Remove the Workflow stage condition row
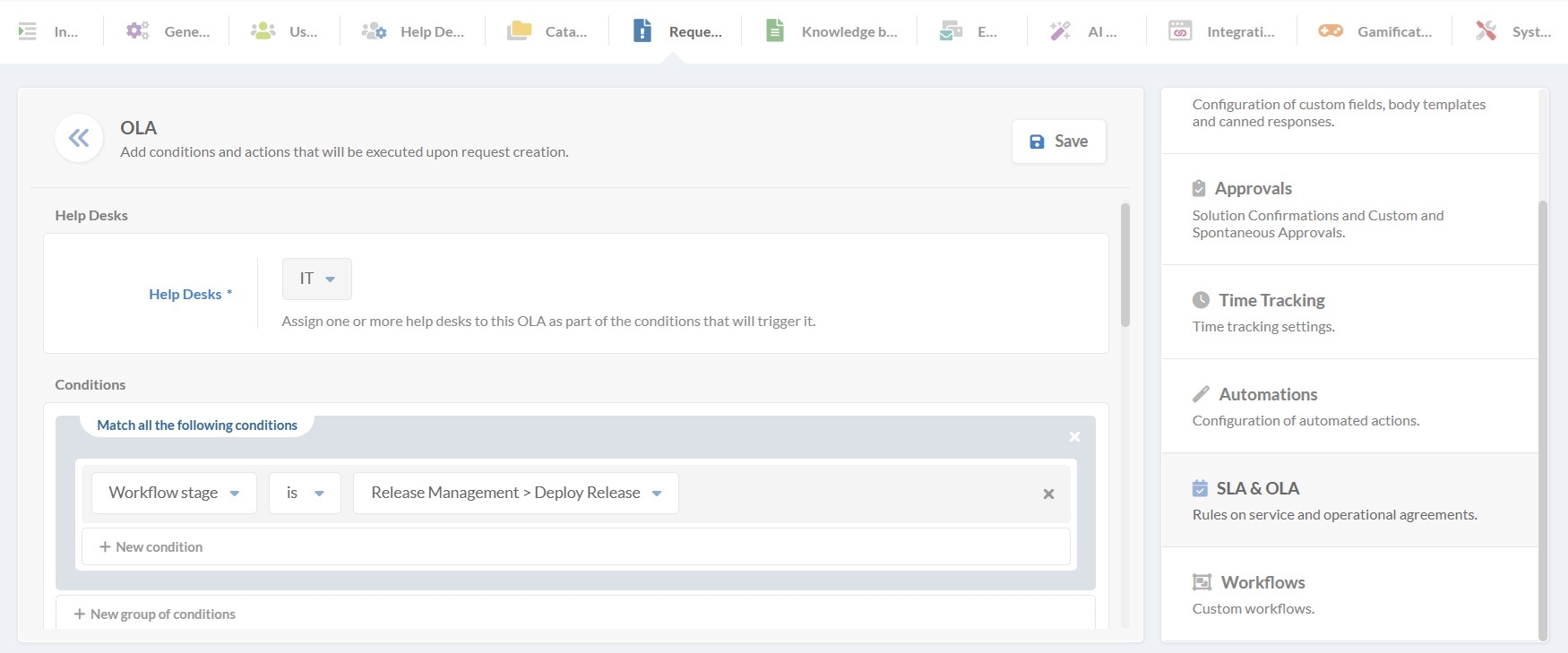Viewport: 1568px width, 653px height. [1048, 494]
